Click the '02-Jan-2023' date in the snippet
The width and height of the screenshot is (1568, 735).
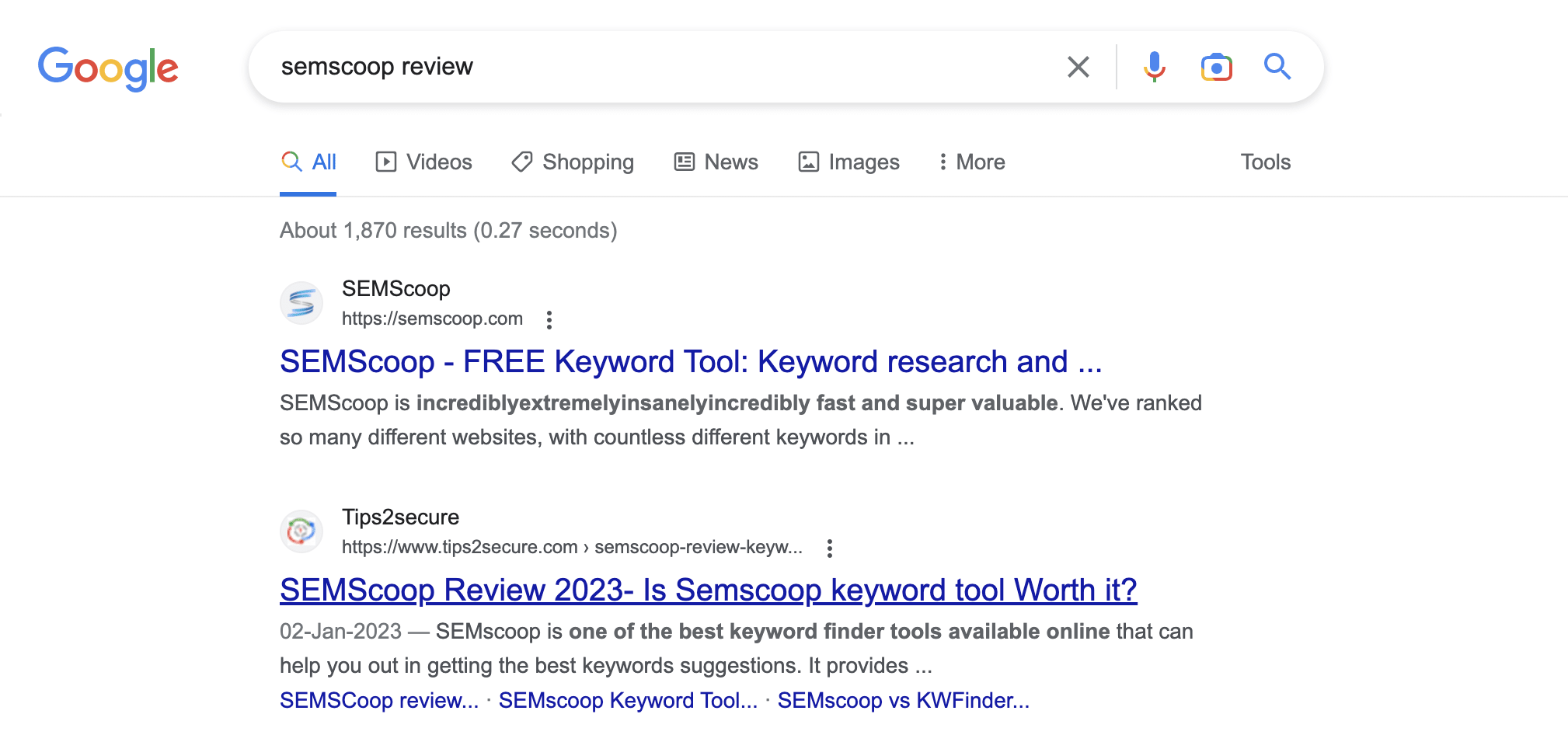pyautogui.click(x=340, y=631)
